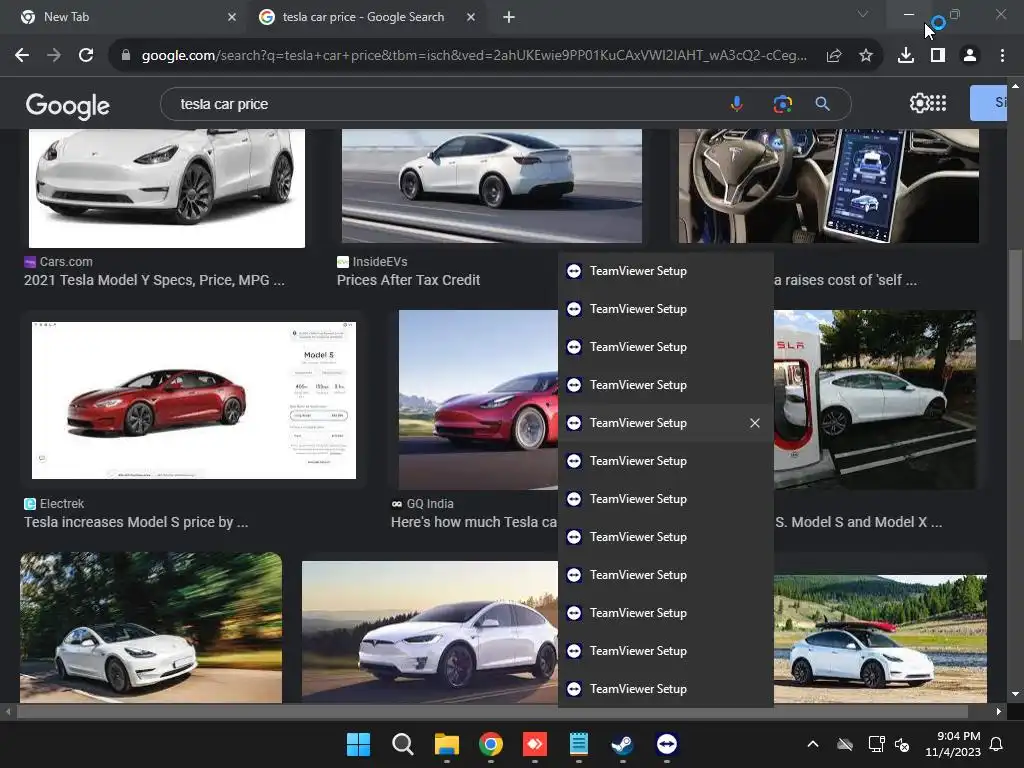
Task: Click the blue Sign in button
Action: click(x=988, y=103)
